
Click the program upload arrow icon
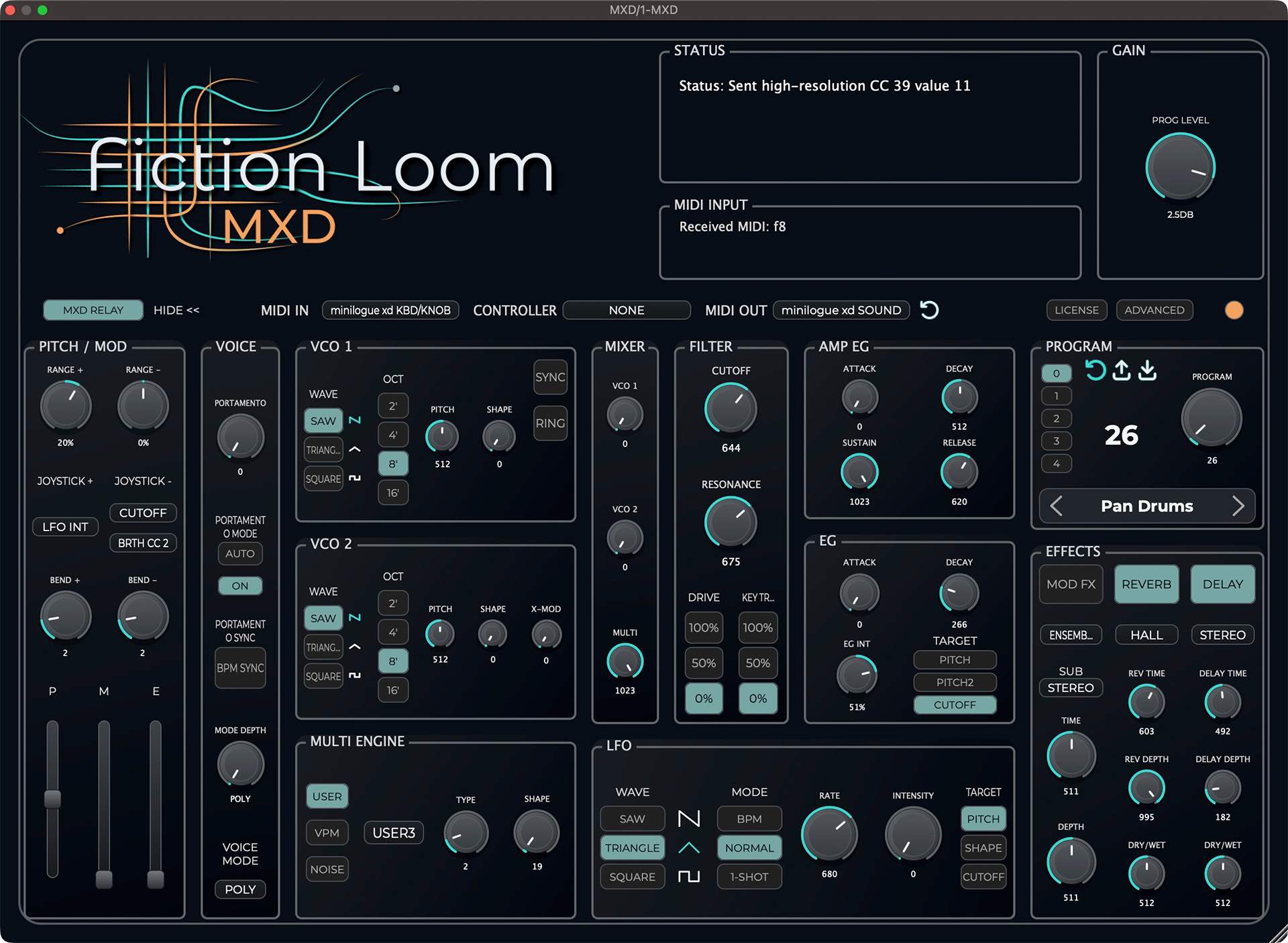point(1121,370)
